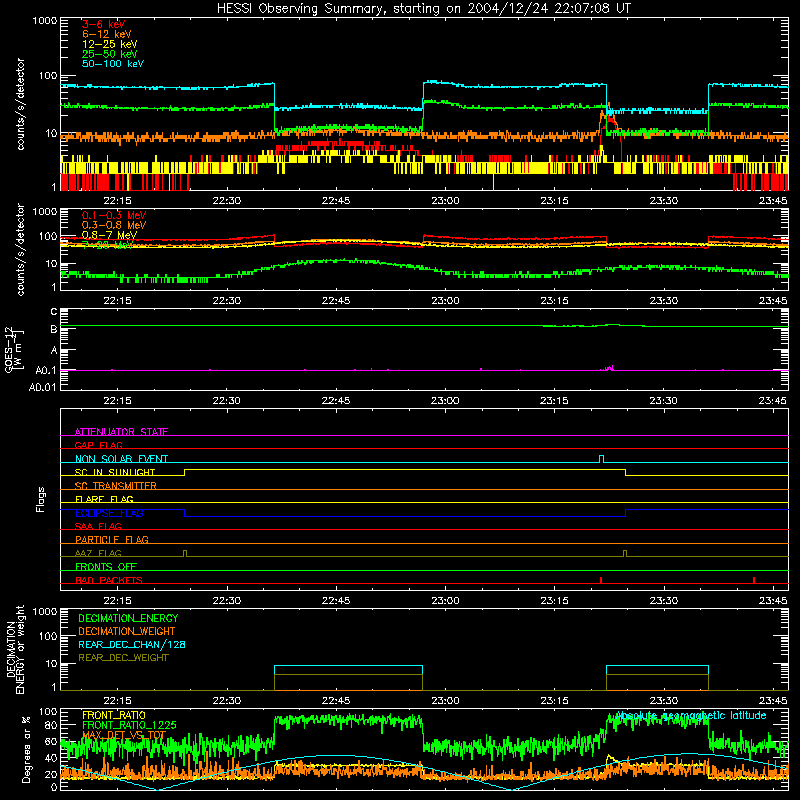Click the A0.01 tick label on GOES axis
The image size is (800, 800).
click(43, 387)
